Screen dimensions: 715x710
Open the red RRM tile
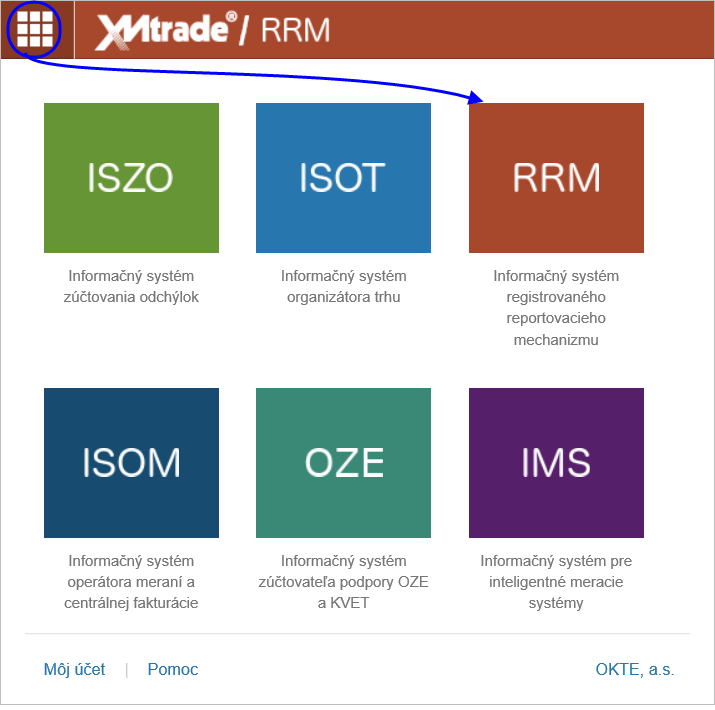pyautogui.click(x=556, y=178)
